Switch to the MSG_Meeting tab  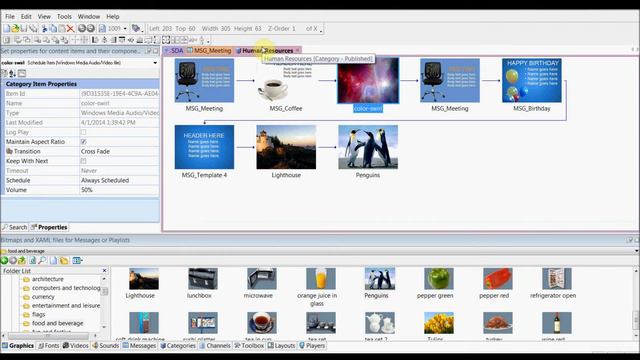pos(209,51)
